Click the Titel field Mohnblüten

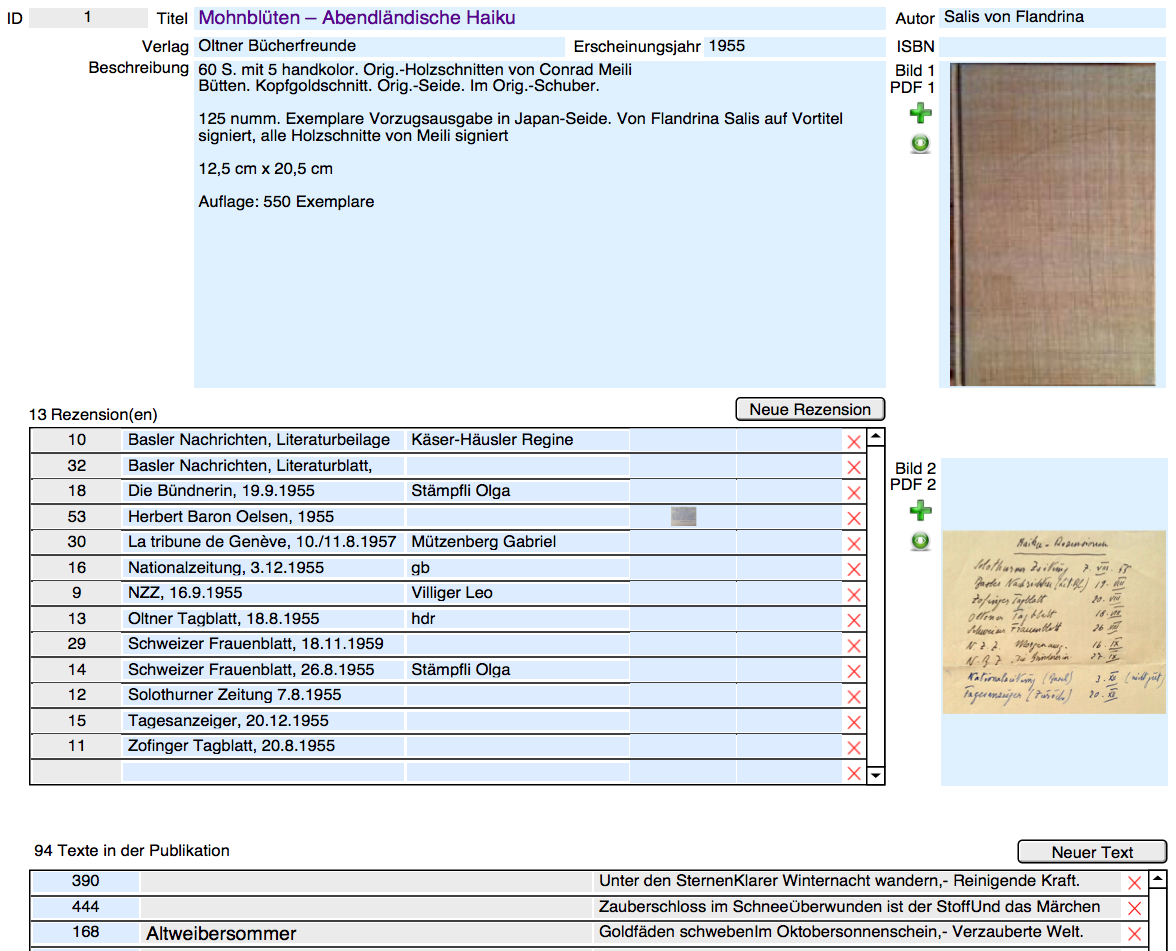click(540, 18)
